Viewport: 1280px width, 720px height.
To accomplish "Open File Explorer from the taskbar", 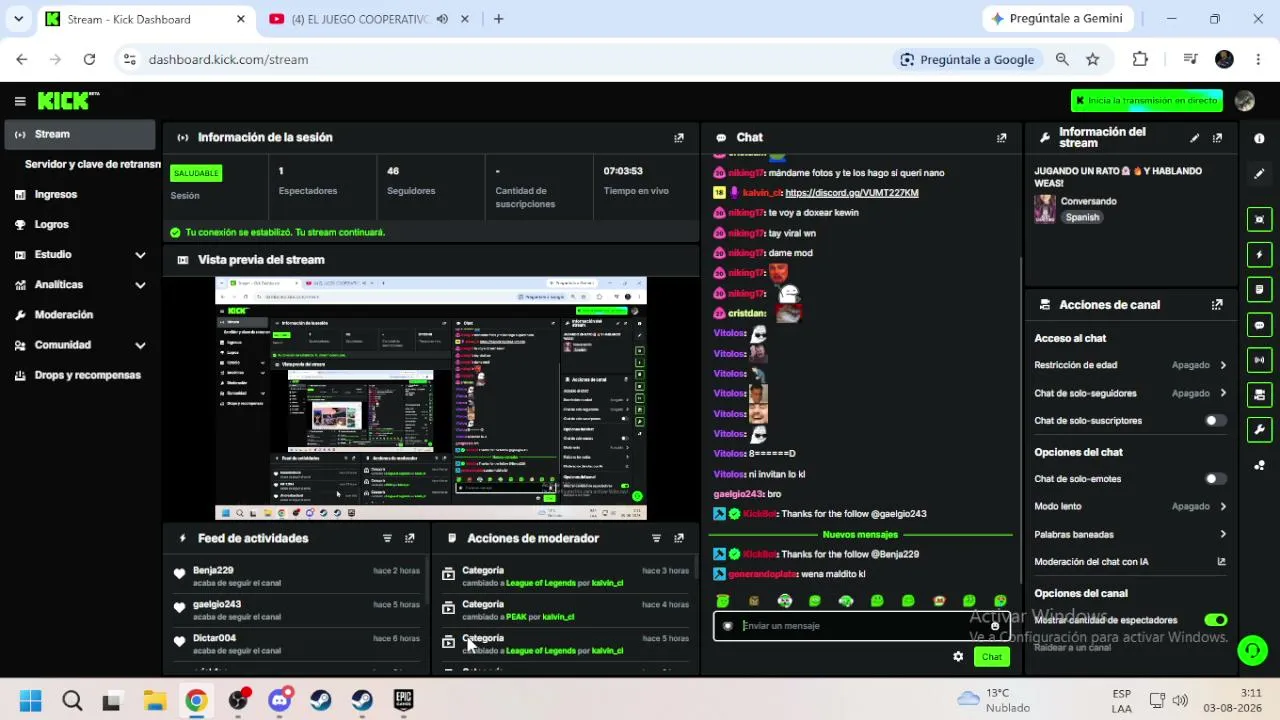I will coord(154,701).
